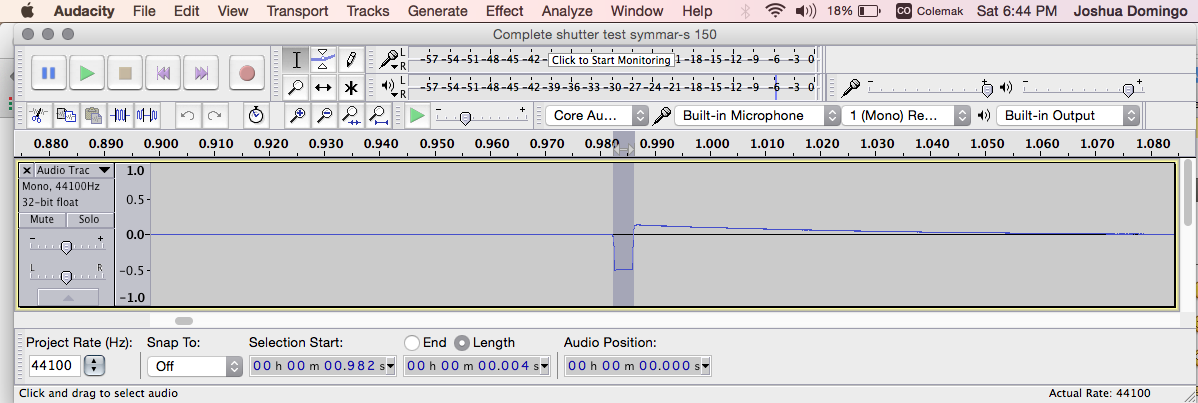
Task: Click the Cut scissors icon
Action: tap(38, 116)
